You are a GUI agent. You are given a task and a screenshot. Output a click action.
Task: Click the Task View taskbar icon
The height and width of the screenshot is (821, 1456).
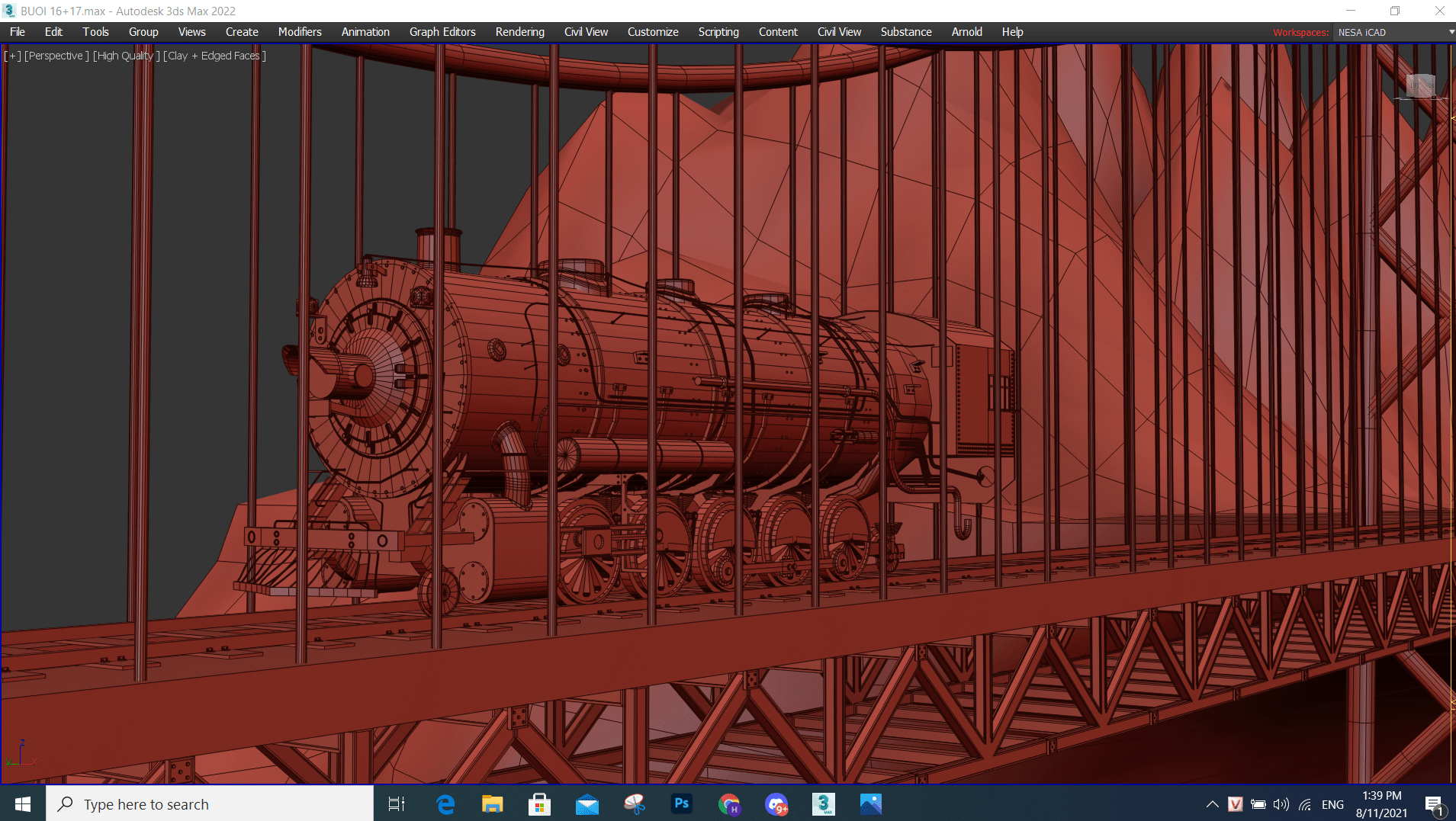click(x=397, y=804)
